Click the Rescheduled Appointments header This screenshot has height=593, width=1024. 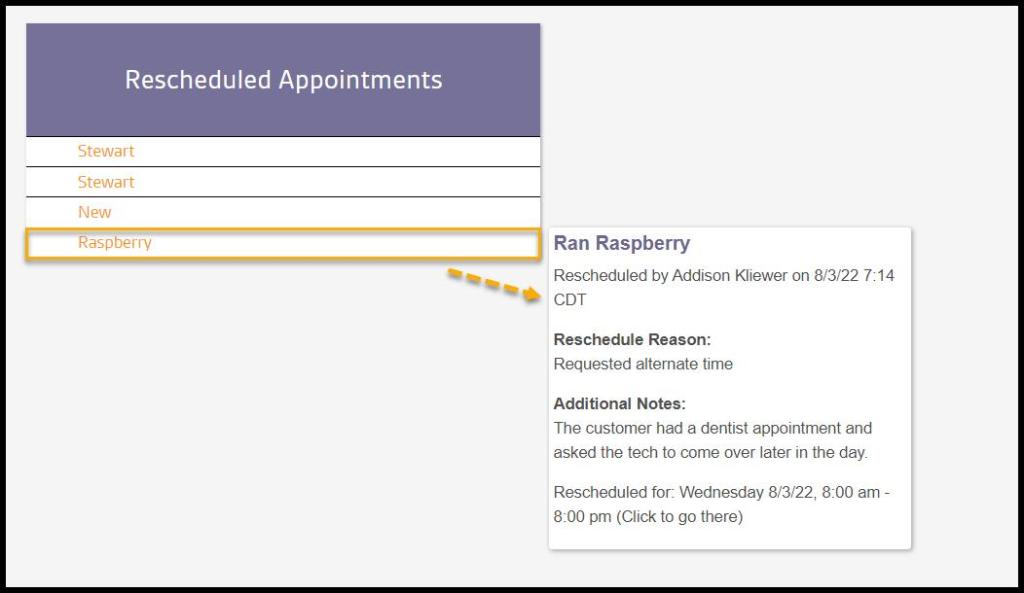click(283, 80)
